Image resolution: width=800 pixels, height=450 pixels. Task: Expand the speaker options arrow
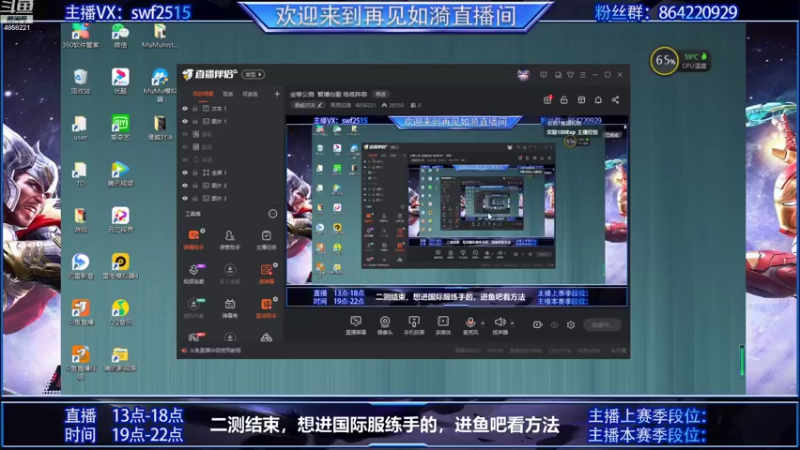tap(512, 323)
